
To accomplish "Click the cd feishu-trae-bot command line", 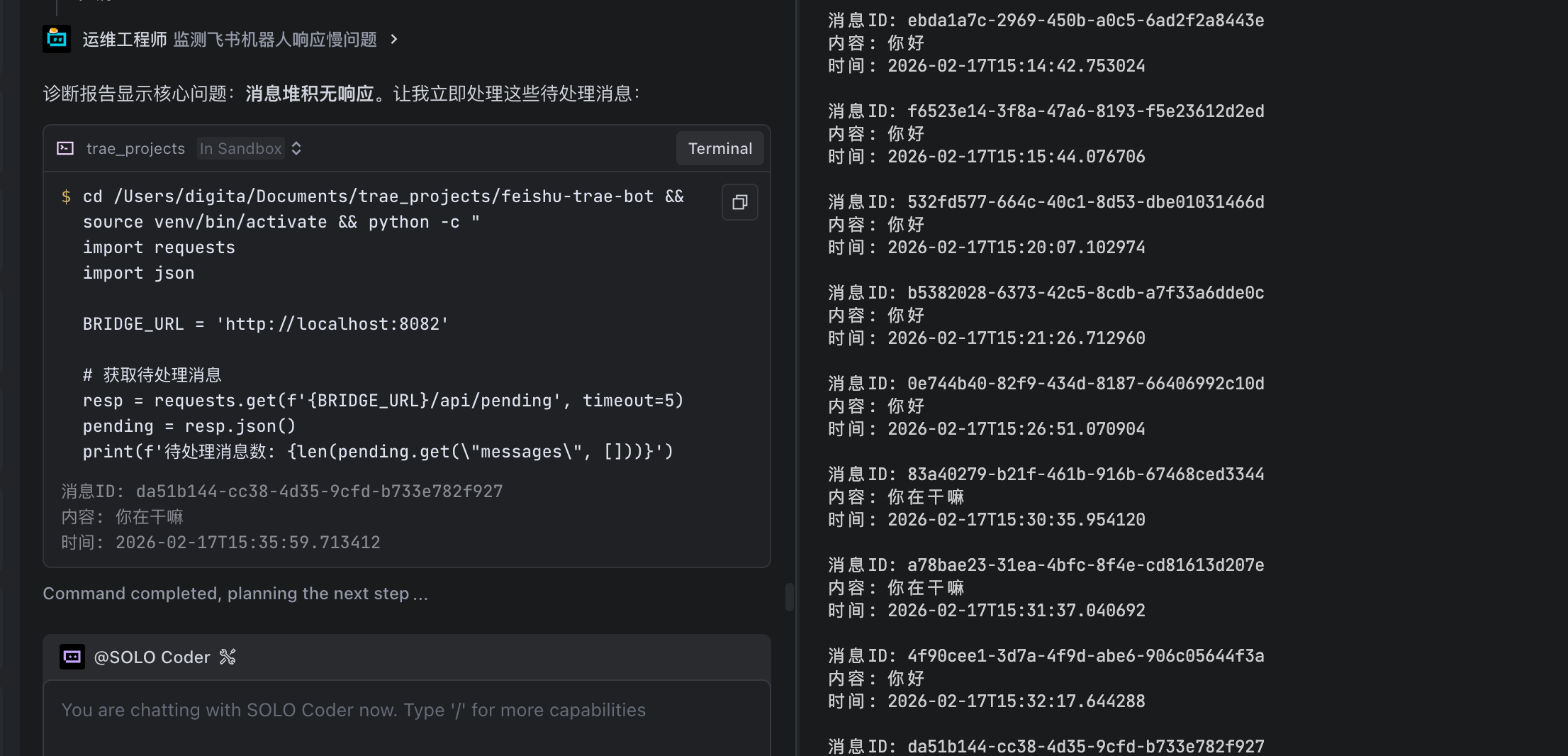I will (383, 196).
